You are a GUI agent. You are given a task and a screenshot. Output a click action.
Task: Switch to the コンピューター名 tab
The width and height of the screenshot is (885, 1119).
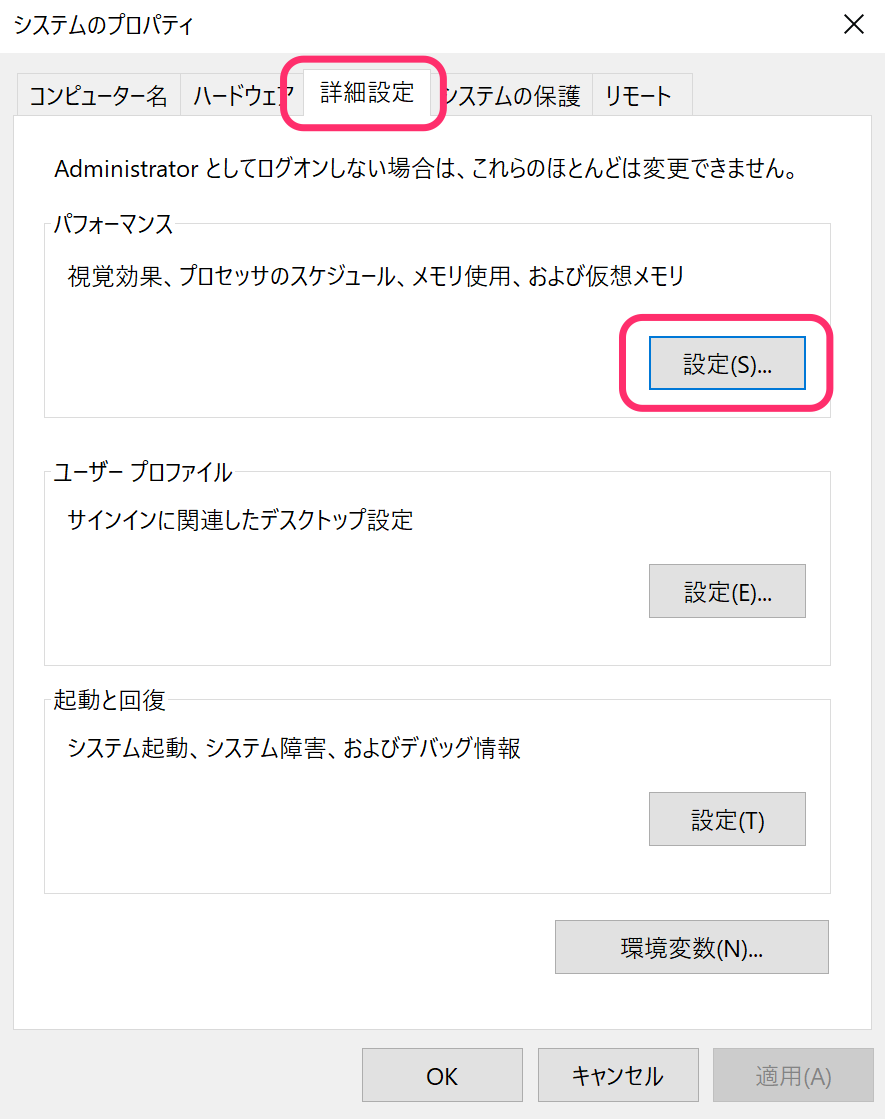98,96
